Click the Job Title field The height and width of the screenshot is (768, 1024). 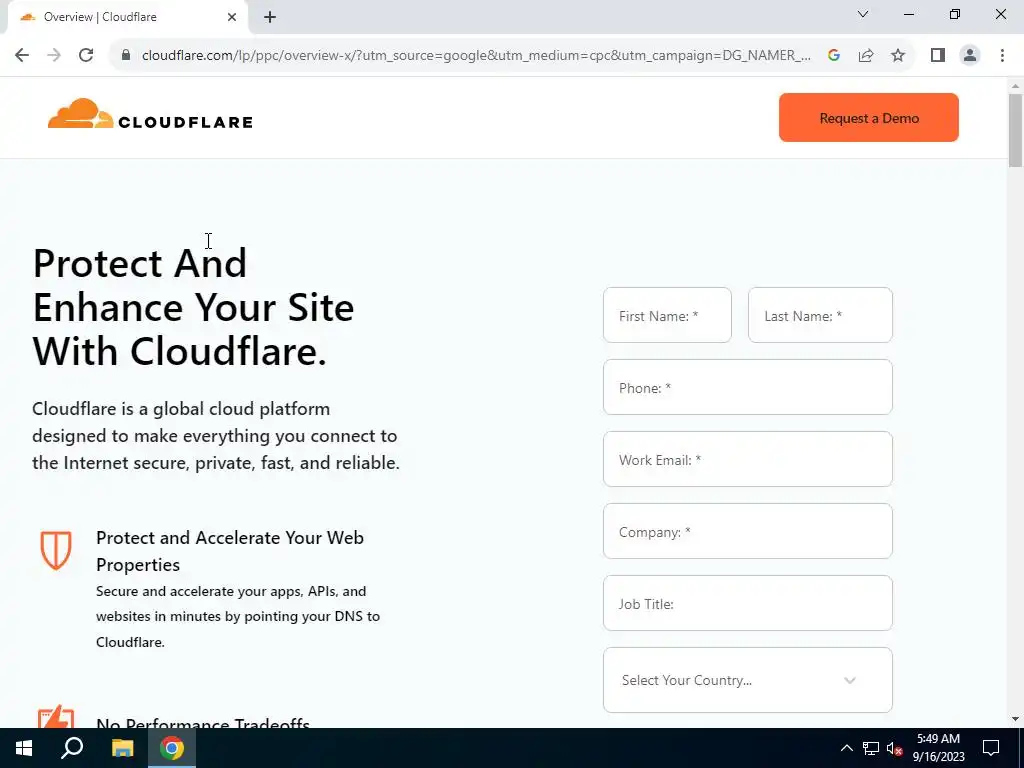[x=747, y=602]
